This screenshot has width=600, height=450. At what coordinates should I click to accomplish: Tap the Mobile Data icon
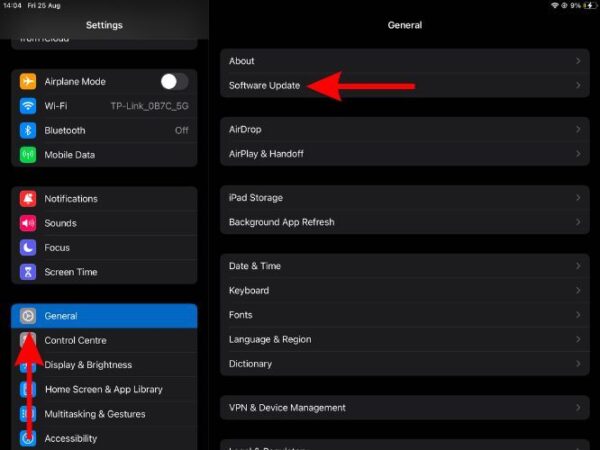point(28,155)
